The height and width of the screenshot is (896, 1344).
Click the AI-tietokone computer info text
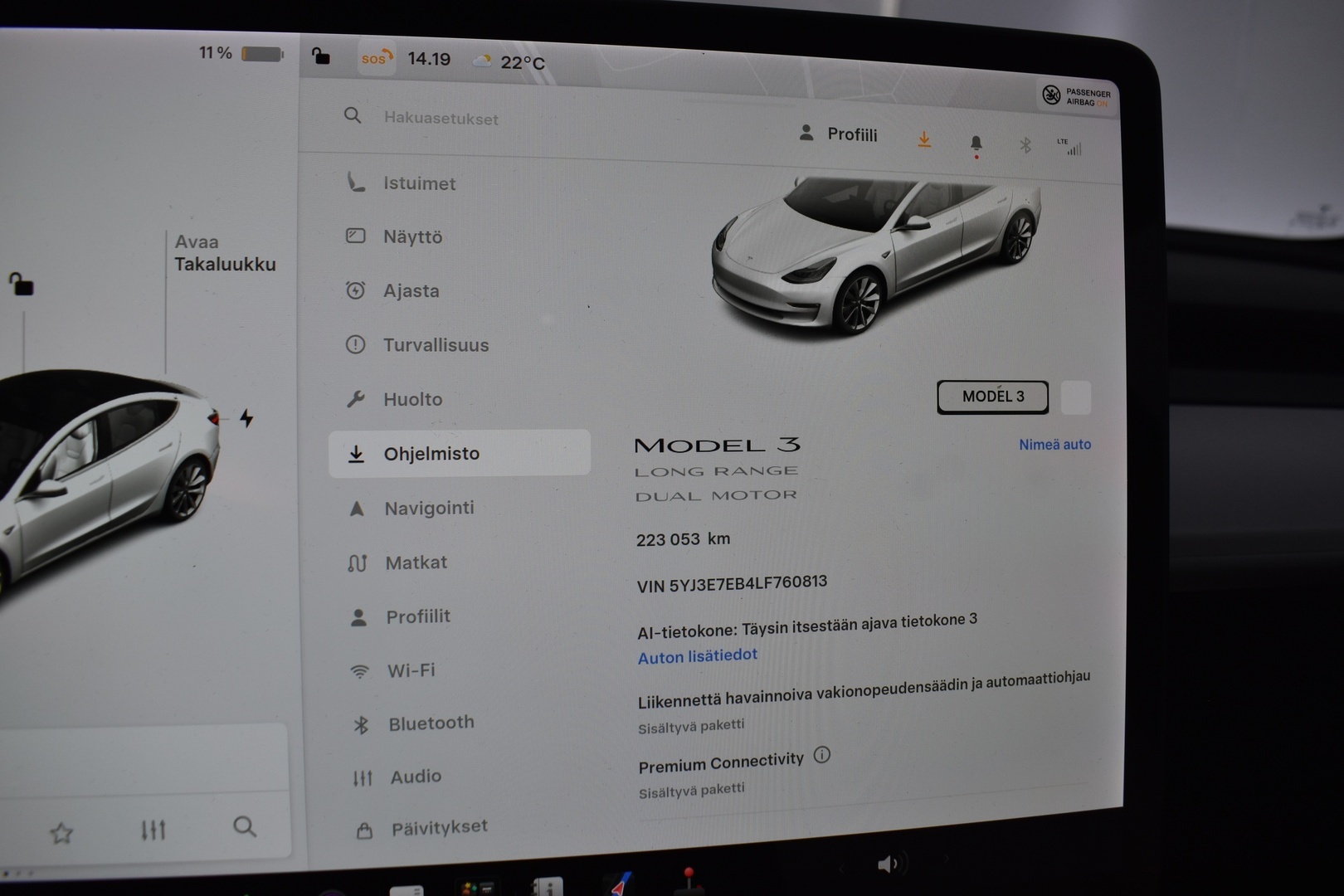[x=807, y=626]
